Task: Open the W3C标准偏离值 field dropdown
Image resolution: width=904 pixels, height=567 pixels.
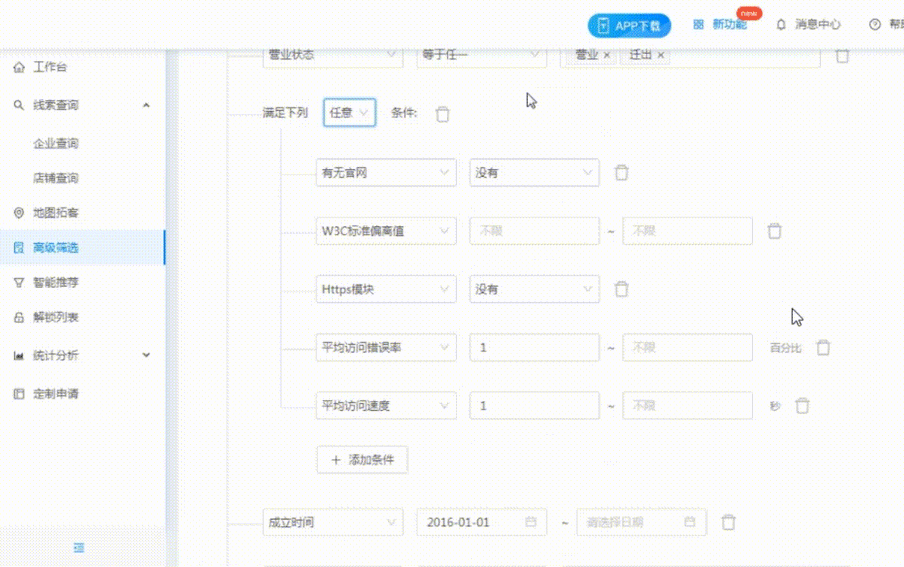Action: click(386, 231)
